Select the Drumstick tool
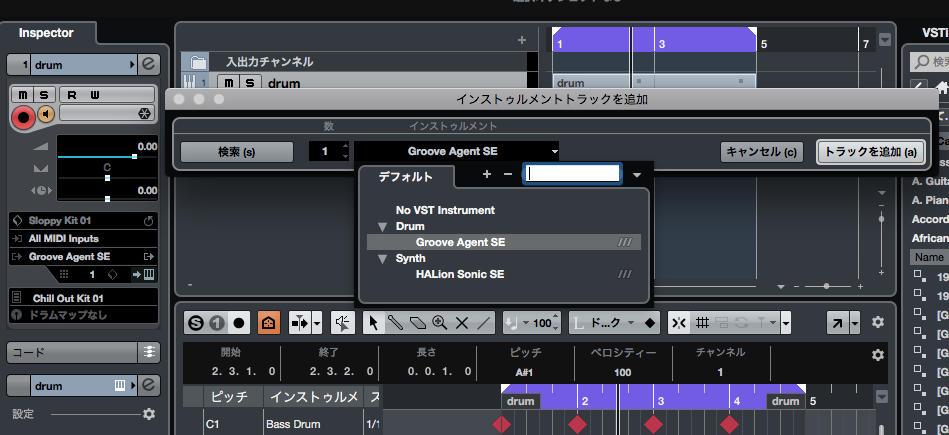949x435 pixels. pyautogui.click(x=395, y=323)
